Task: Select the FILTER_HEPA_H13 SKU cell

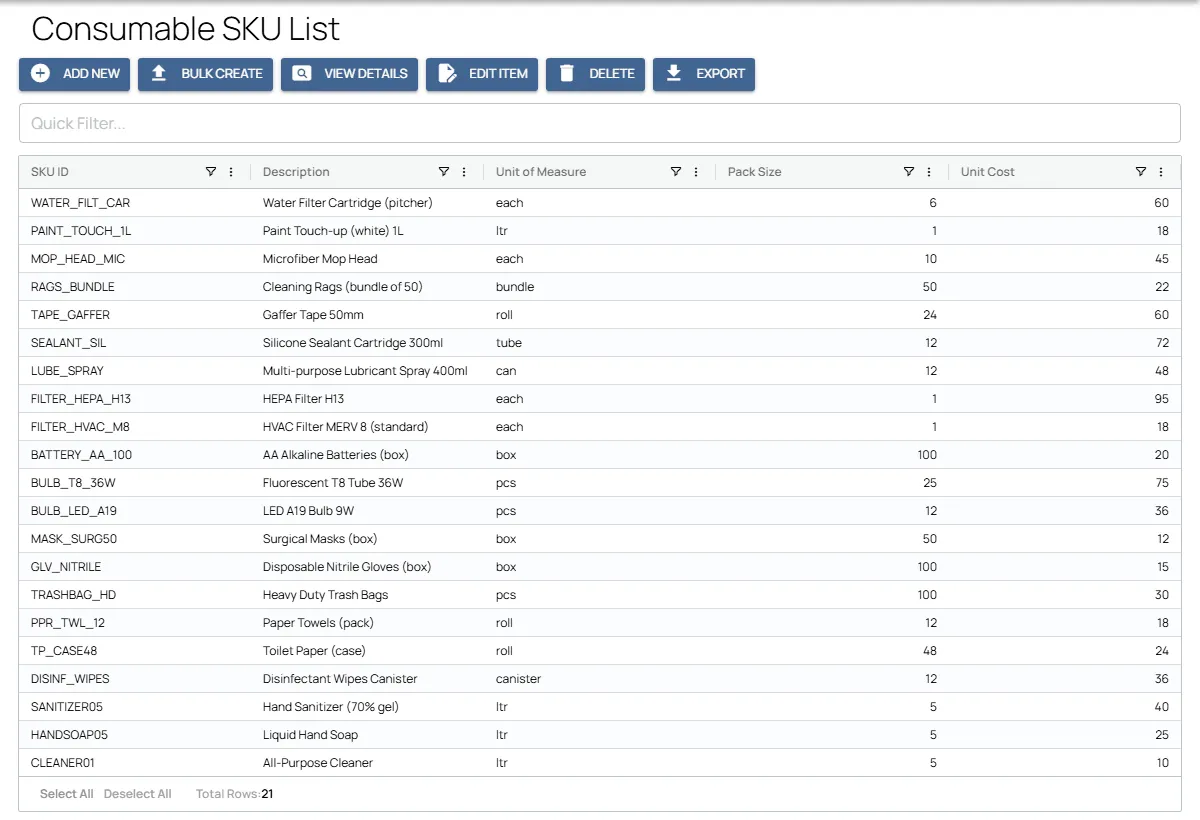Action: [x=135, y=399]
